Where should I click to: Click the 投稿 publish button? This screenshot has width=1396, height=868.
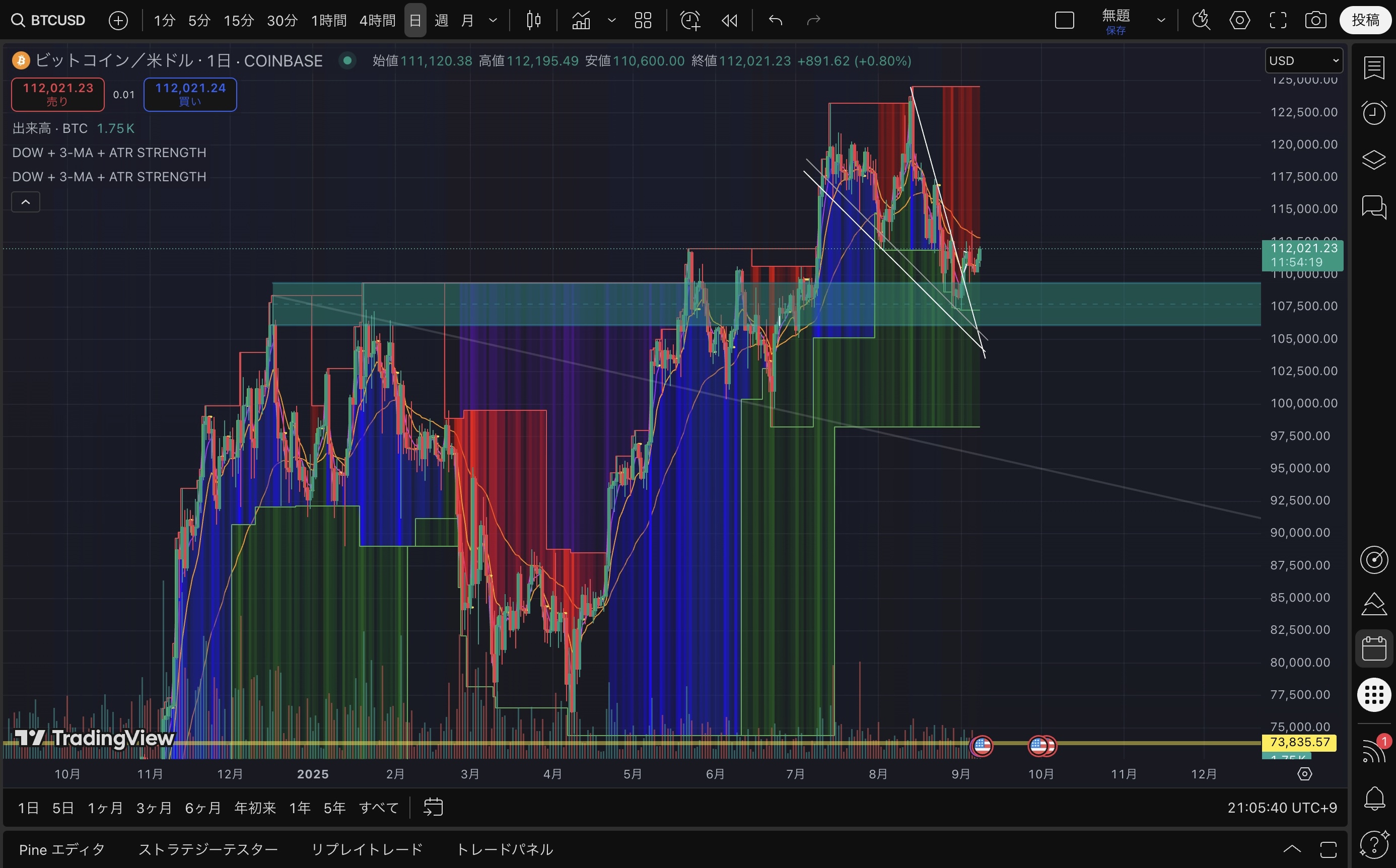point(1365,21)
